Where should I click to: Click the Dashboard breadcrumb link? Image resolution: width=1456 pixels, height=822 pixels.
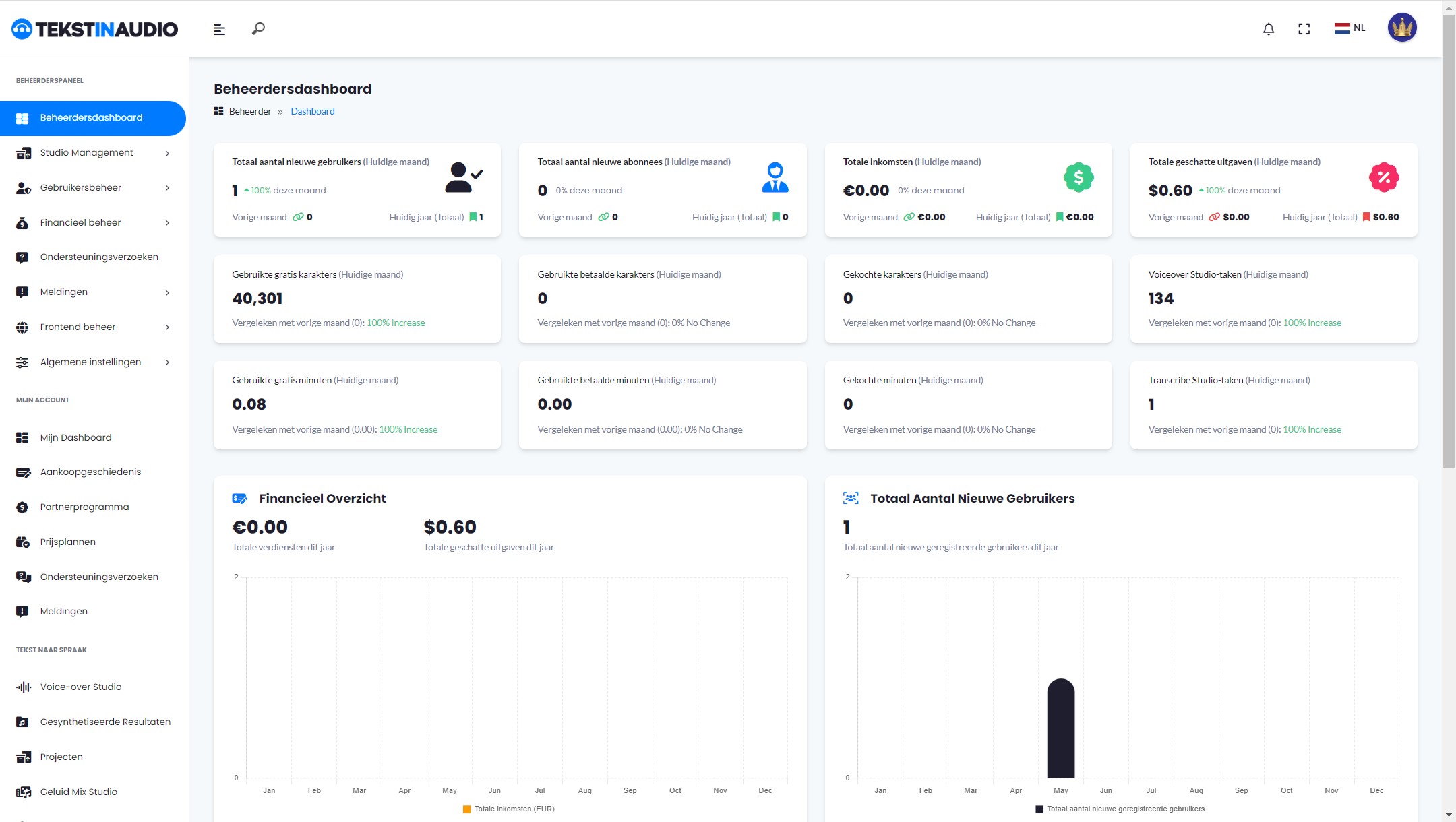312,112
